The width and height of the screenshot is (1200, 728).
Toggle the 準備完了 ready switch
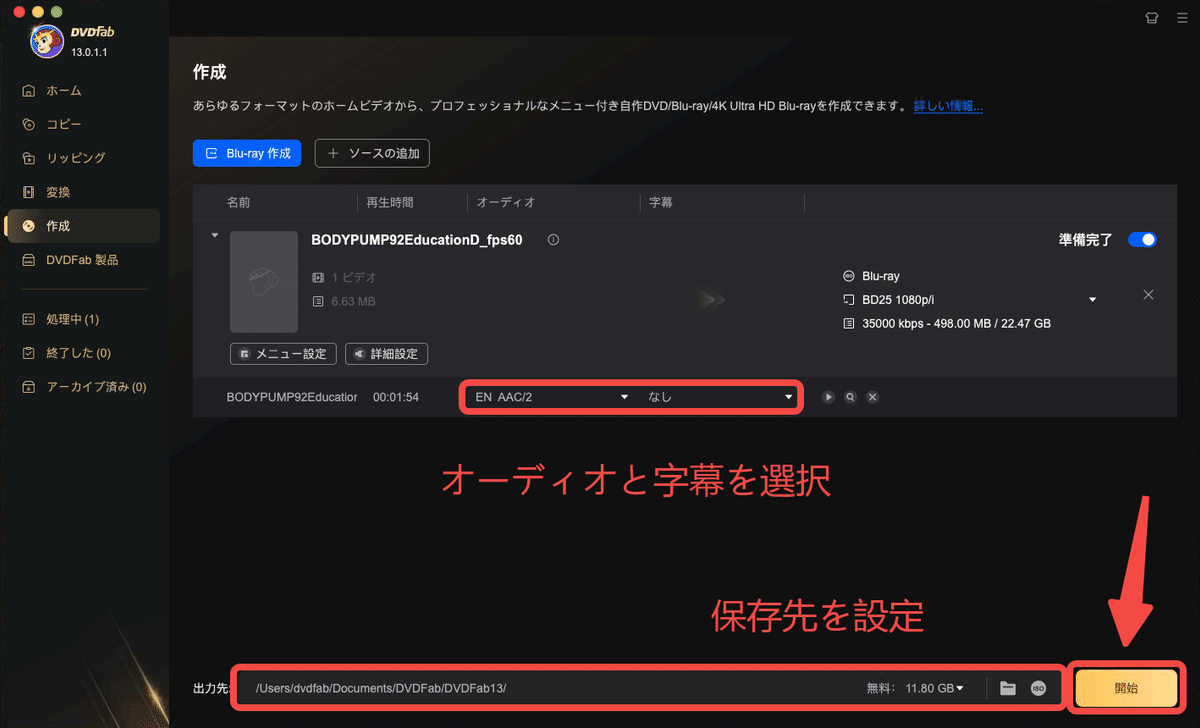click(x=1142, y=240)
